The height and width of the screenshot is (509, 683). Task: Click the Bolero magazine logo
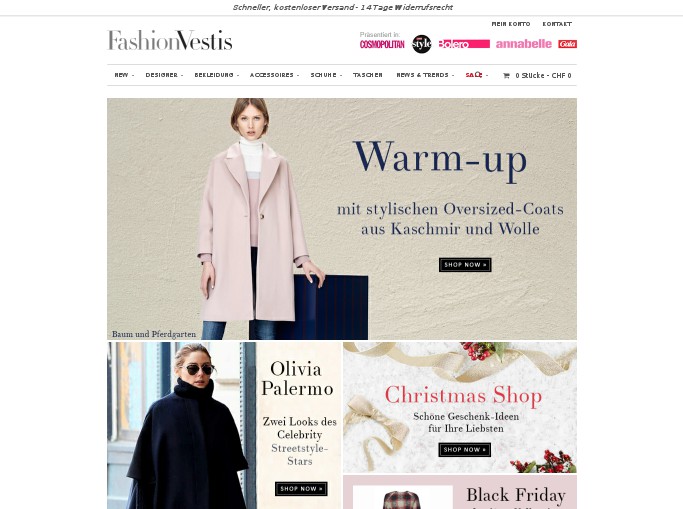coord(464,44)
